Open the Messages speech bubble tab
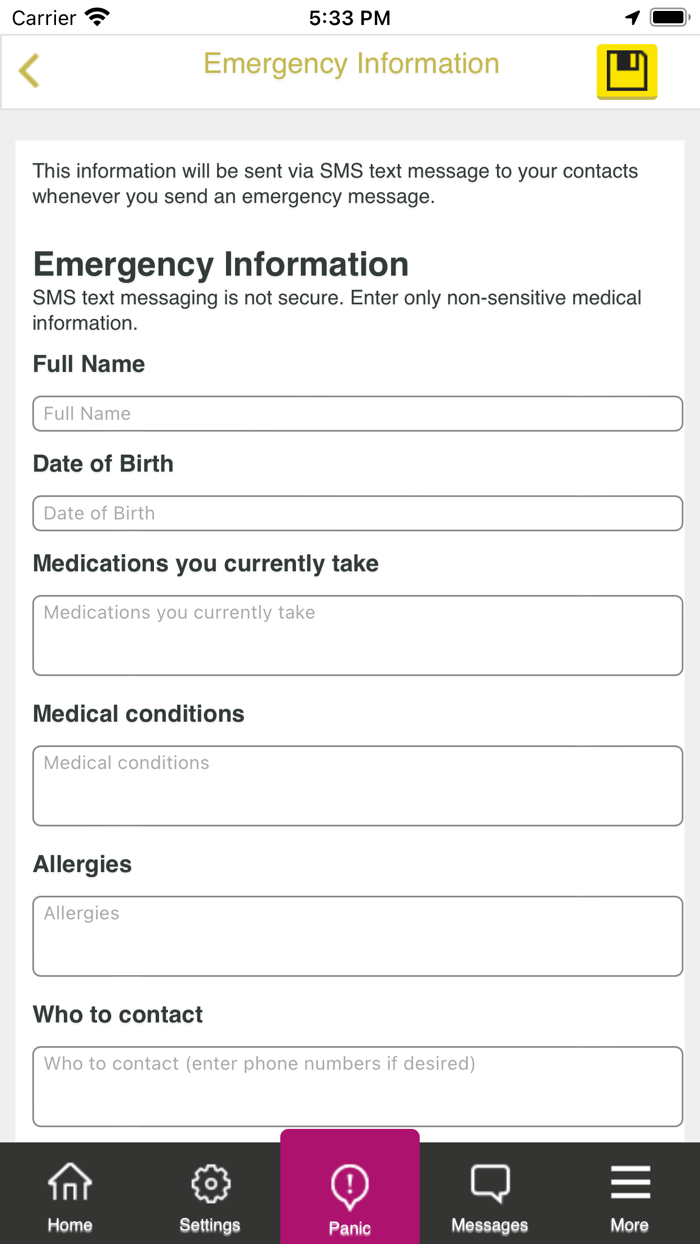 490,1197
